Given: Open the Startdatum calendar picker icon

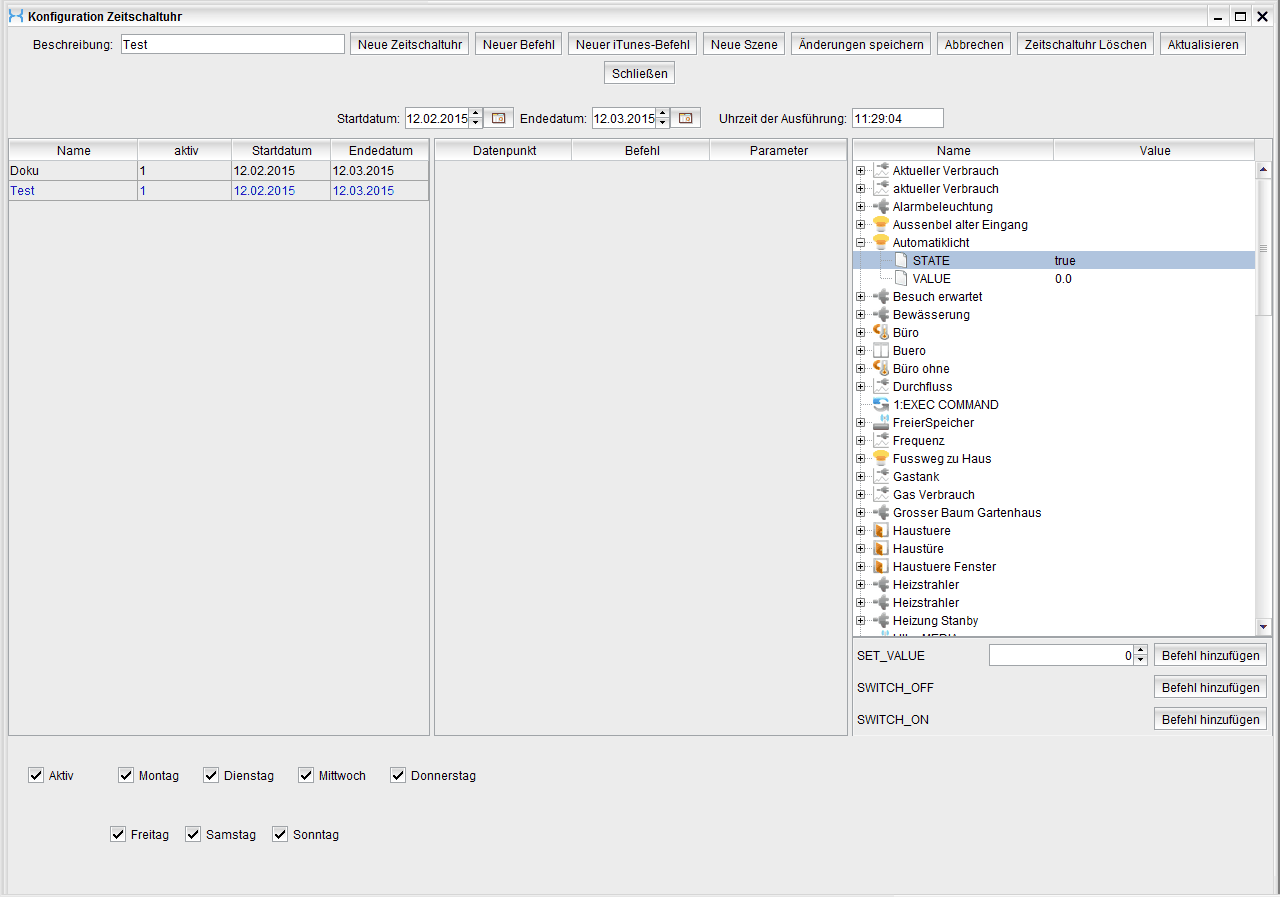Looking at the screenshot, I should (x=499, y=118).
